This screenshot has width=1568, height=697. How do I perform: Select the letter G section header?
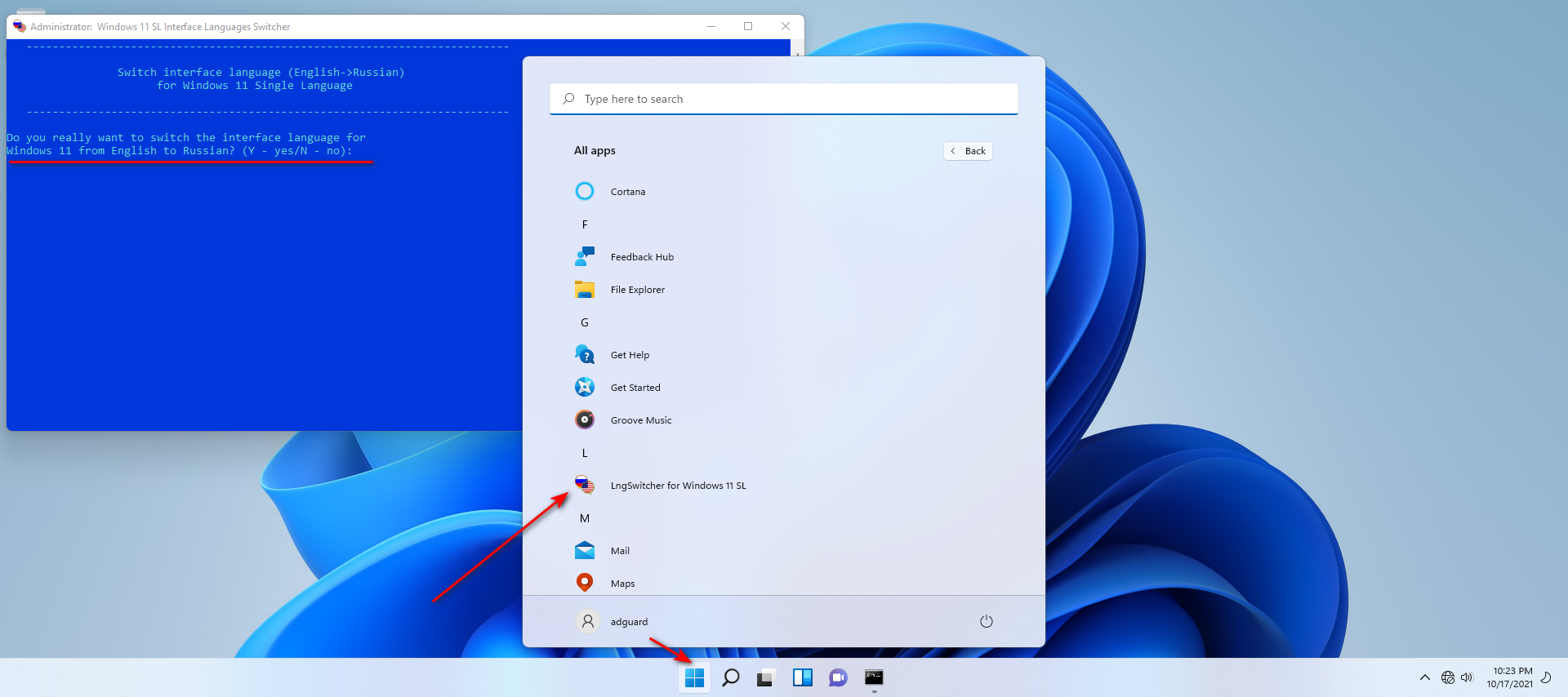(x=585, y=322)
